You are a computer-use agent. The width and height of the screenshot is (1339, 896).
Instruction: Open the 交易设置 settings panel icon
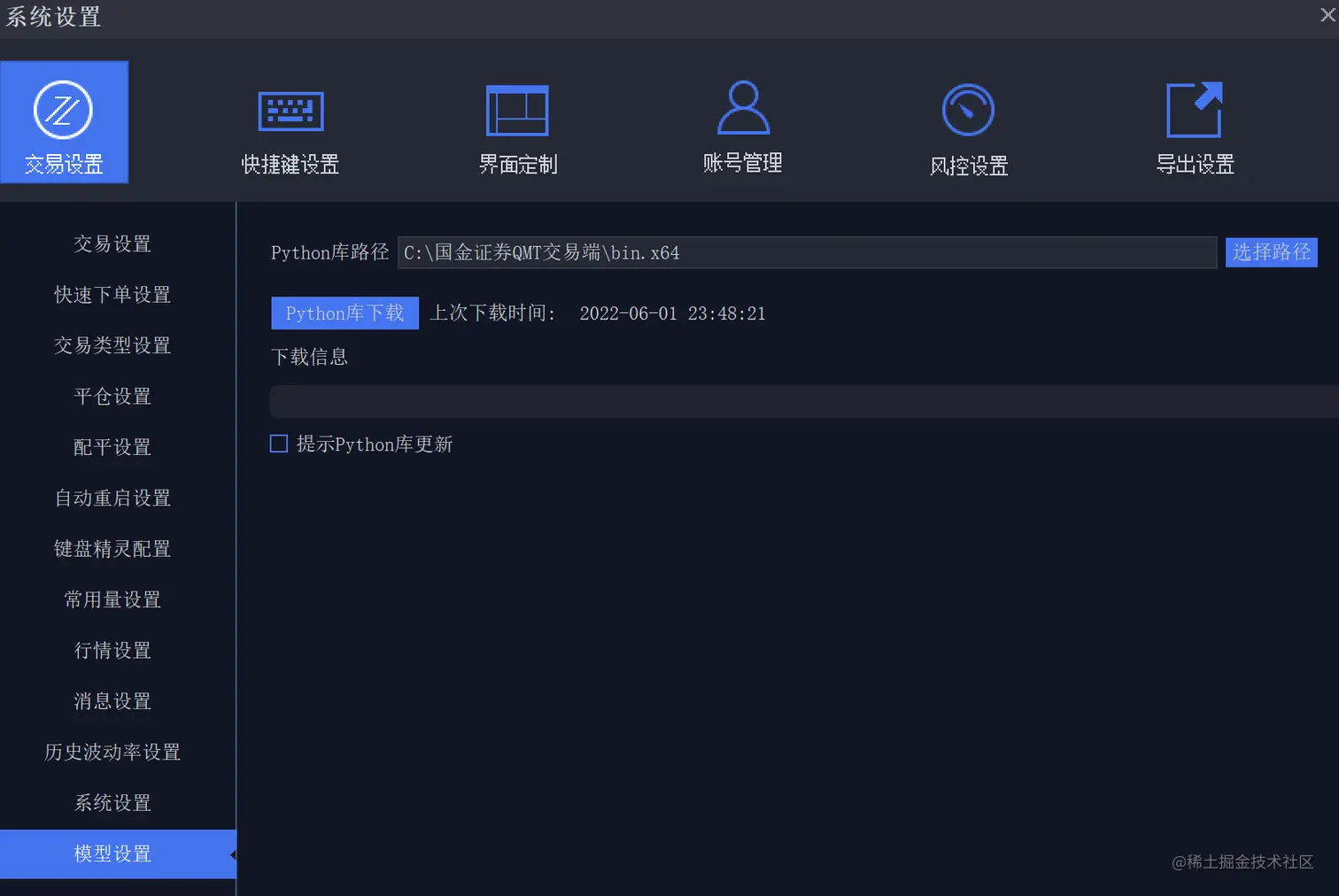(64, 122)
